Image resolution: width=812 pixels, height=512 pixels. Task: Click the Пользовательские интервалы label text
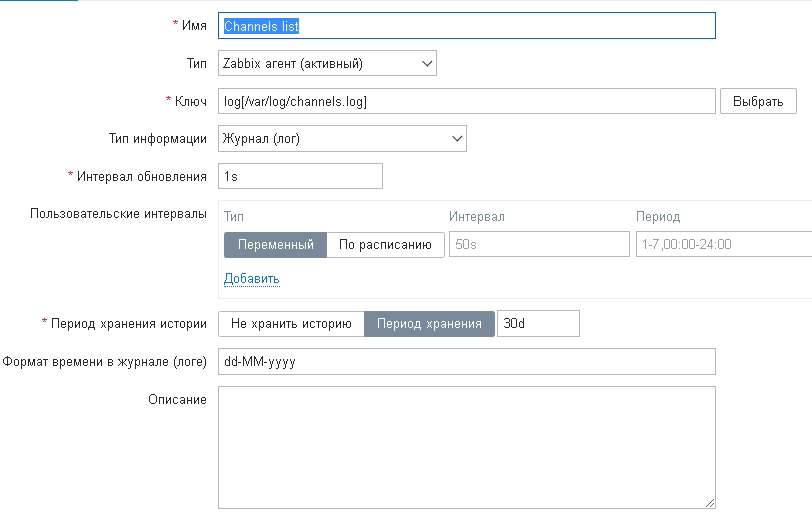pyautogui.click(x=118, y=214)
